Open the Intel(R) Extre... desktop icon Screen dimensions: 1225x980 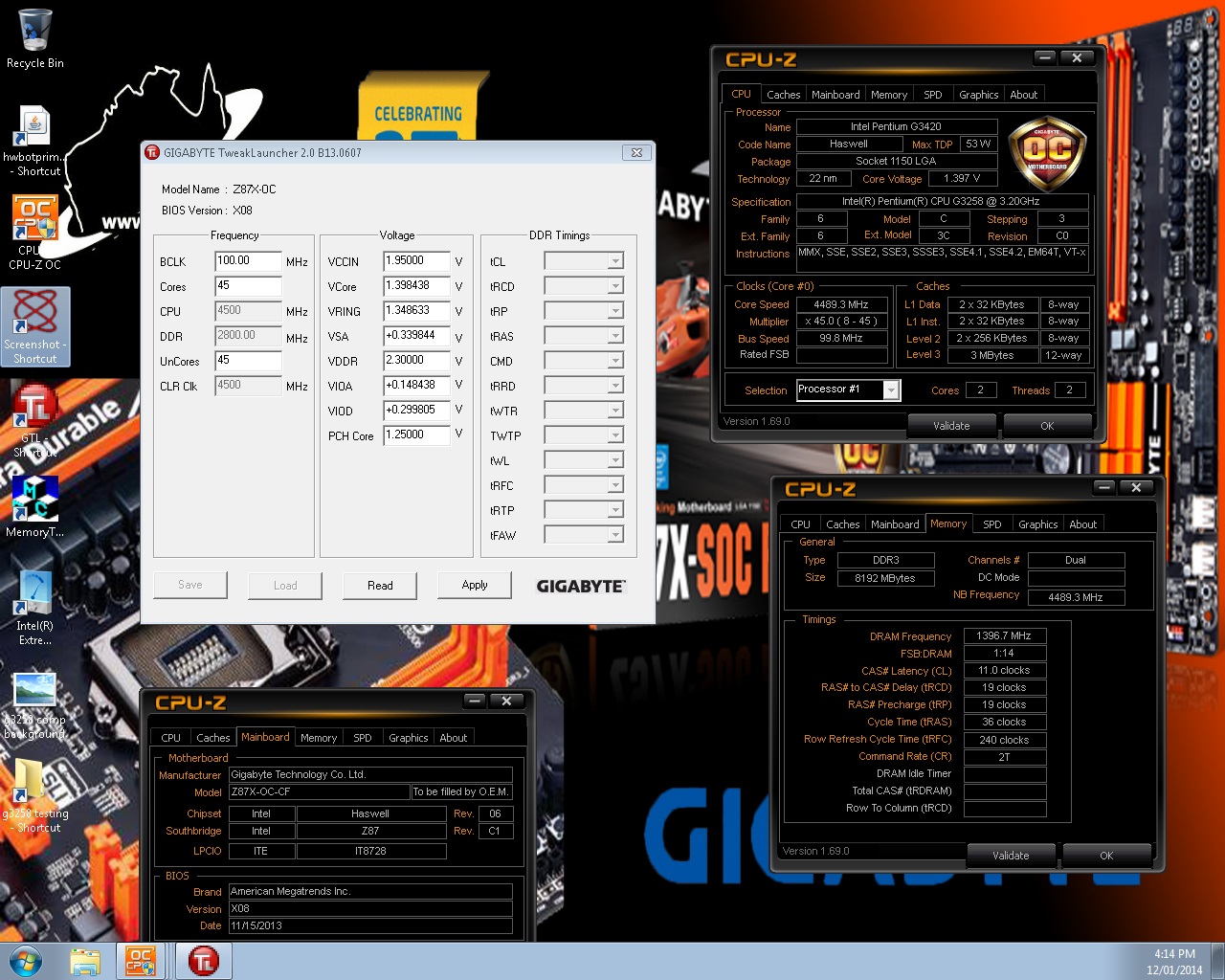pos(34,607)
